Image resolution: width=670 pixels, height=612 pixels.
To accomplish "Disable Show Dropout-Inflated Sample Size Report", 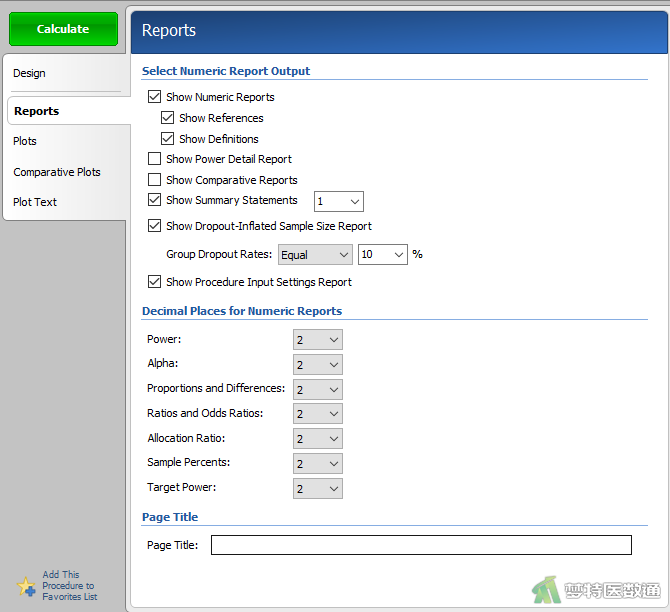I will [154, 225].
